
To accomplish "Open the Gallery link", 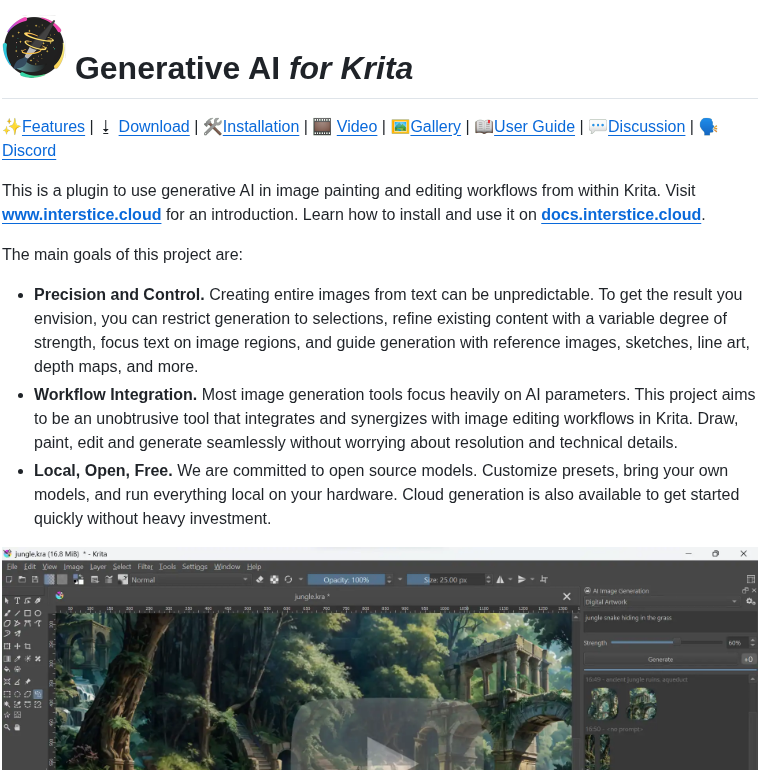I will click(x=435, y=126).
